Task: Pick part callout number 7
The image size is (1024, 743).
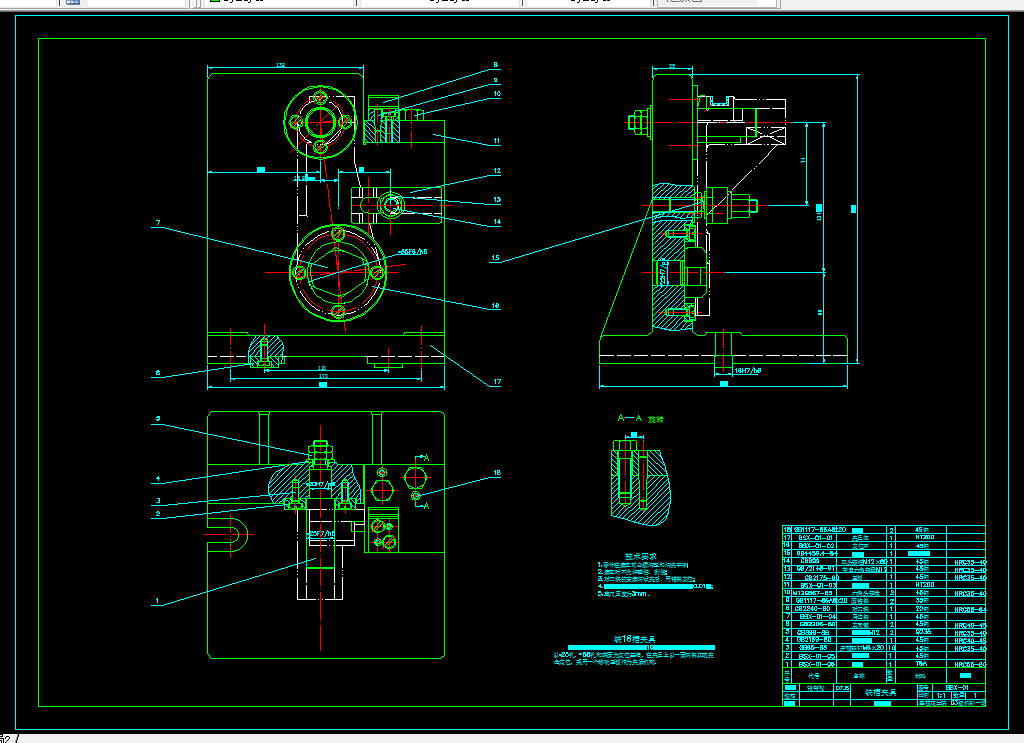Action: [157, 223]
